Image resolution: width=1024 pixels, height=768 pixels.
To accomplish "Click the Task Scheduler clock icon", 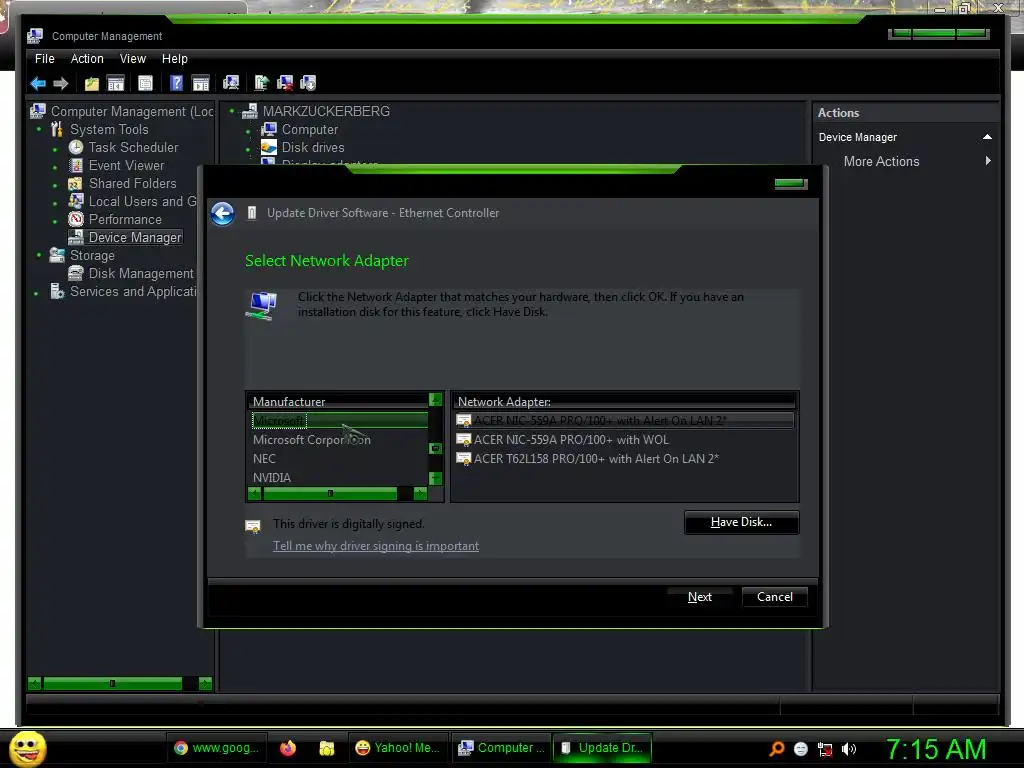I will tap(76, 148).
